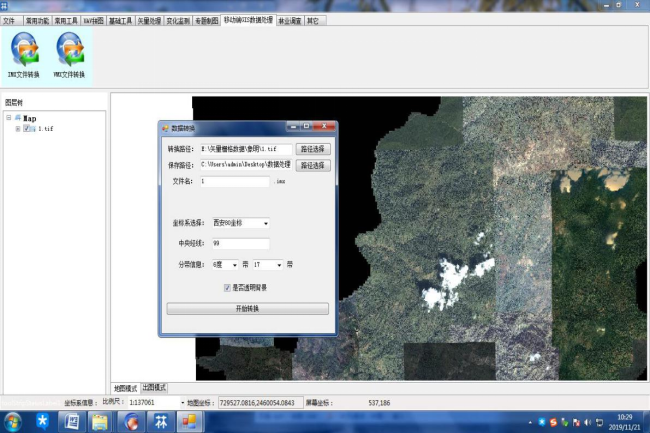Click the 文件名 input field

pyautogui.click(x=233, y=181)
